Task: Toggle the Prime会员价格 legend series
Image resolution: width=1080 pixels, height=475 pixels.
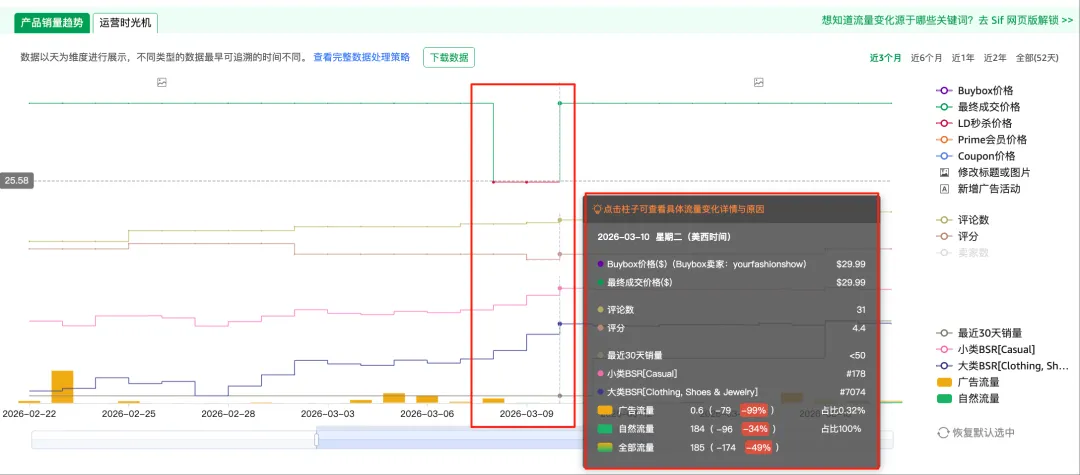Action: click(x=982, y=140)
